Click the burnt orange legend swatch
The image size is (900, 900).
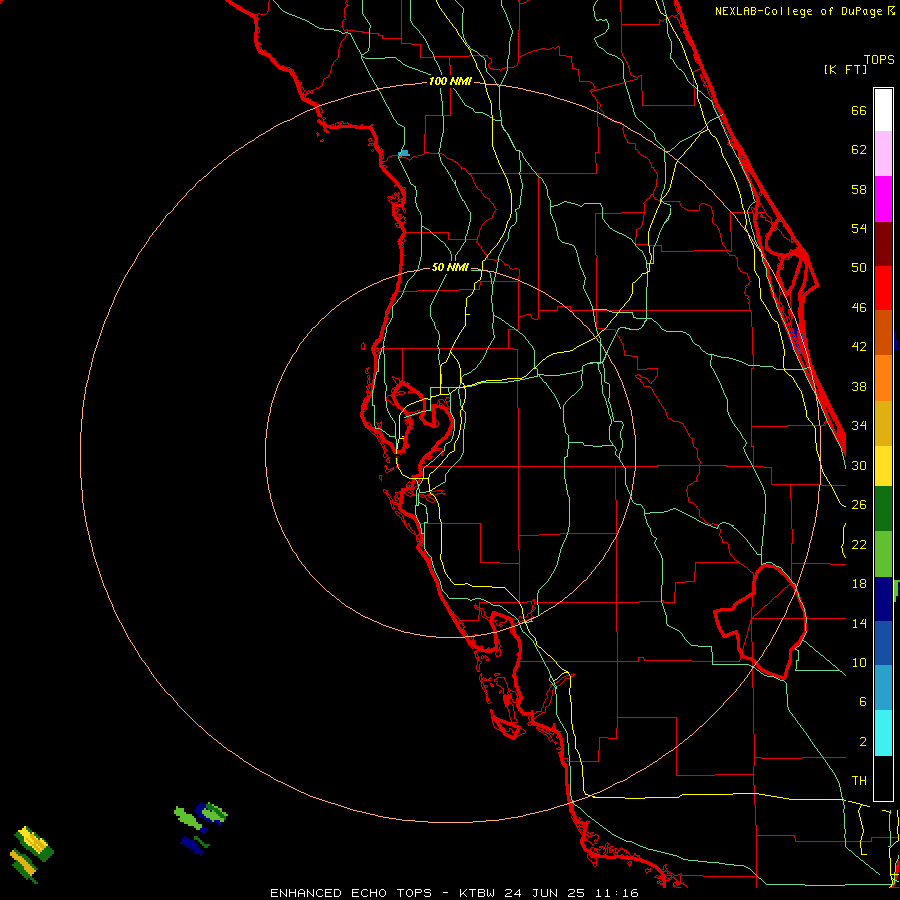[x=883, y=333]
